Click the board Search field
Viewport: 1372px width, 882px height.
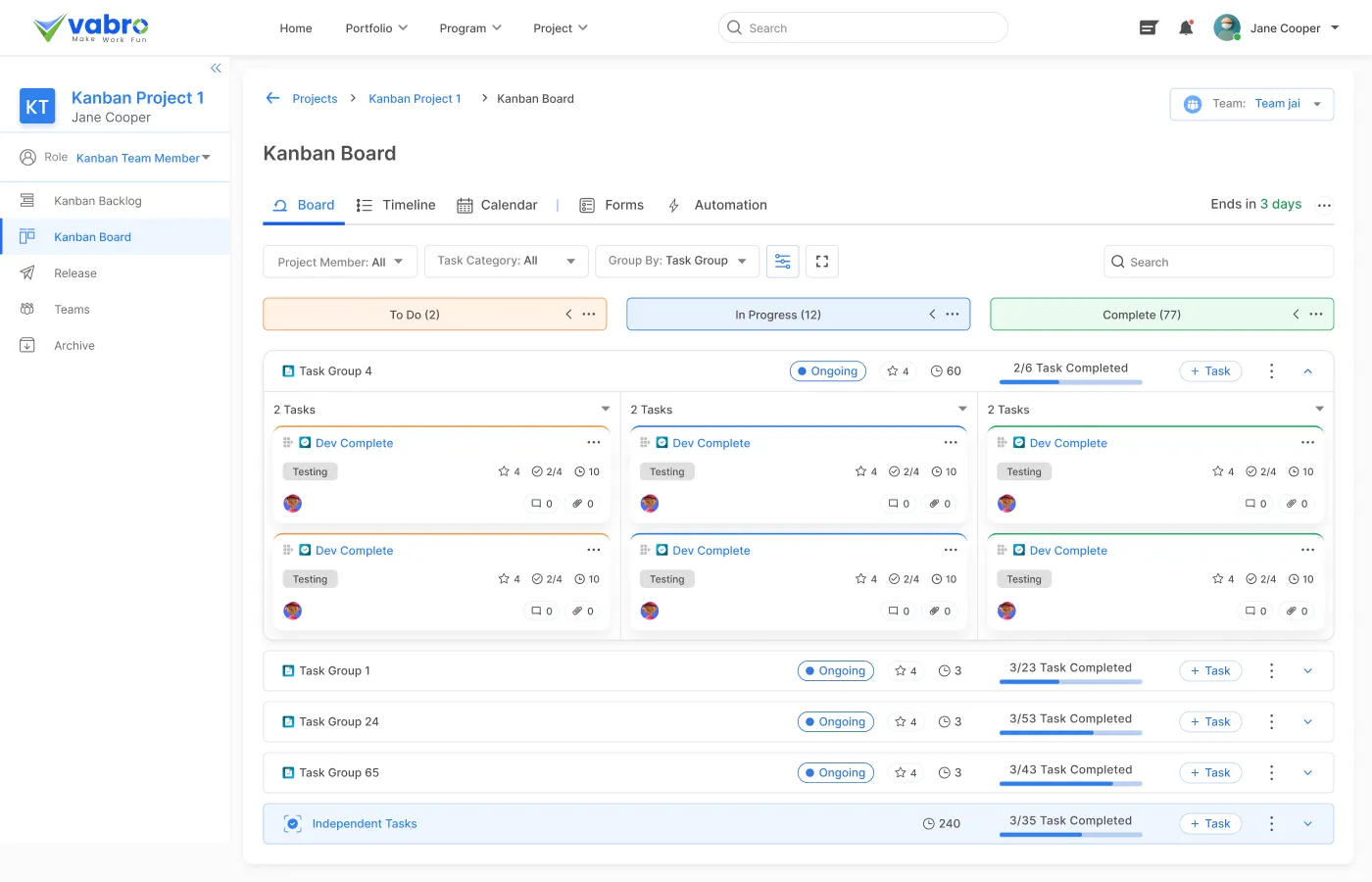(x=1218, y=262)
